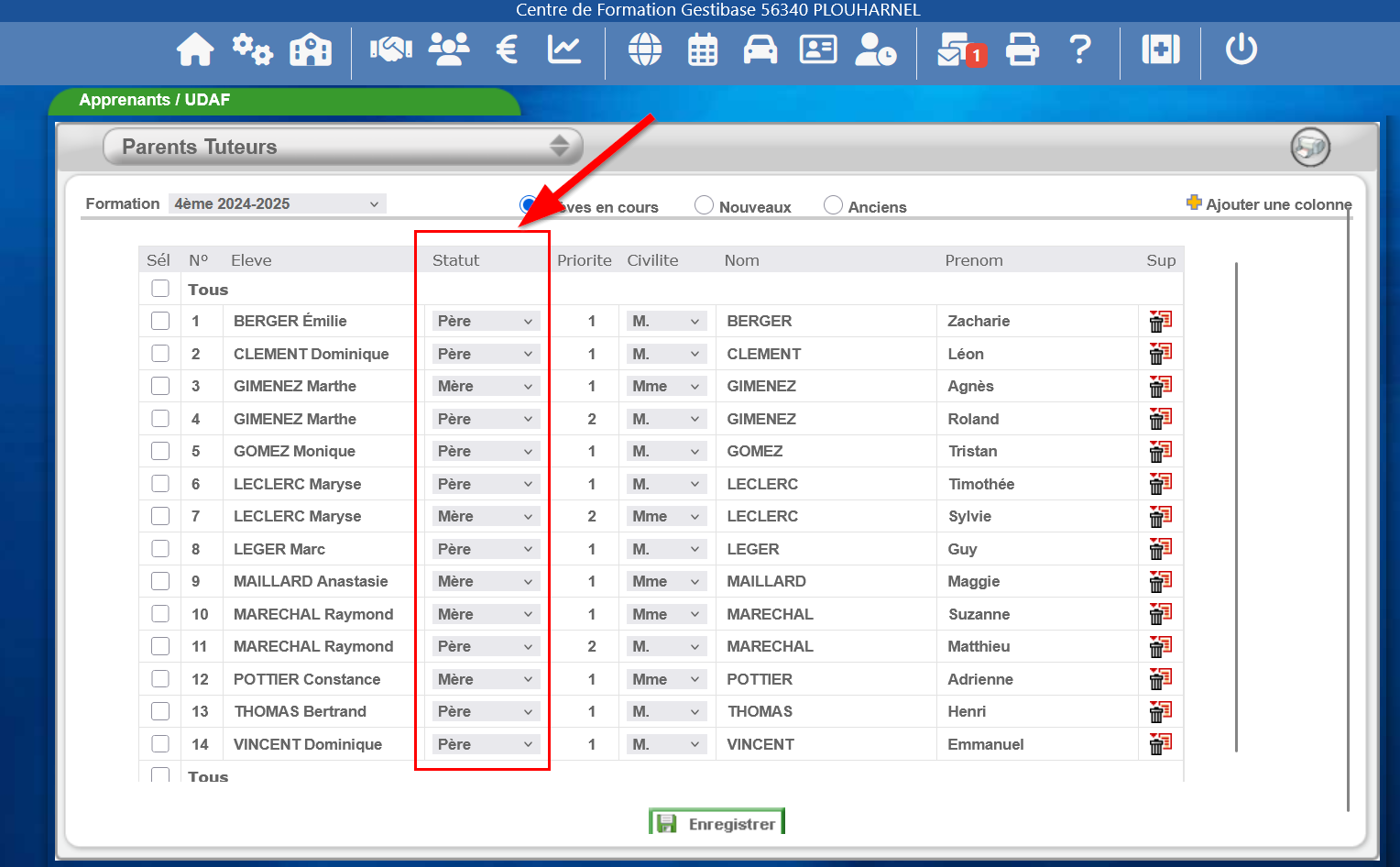
Task: Click the Enregistrer save button
Action: pyautogui.click(x=716, y=823)
